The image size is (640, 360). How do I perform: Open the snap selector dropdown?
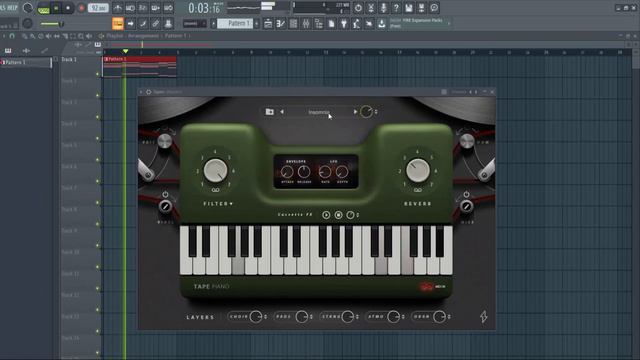[194, 24]
